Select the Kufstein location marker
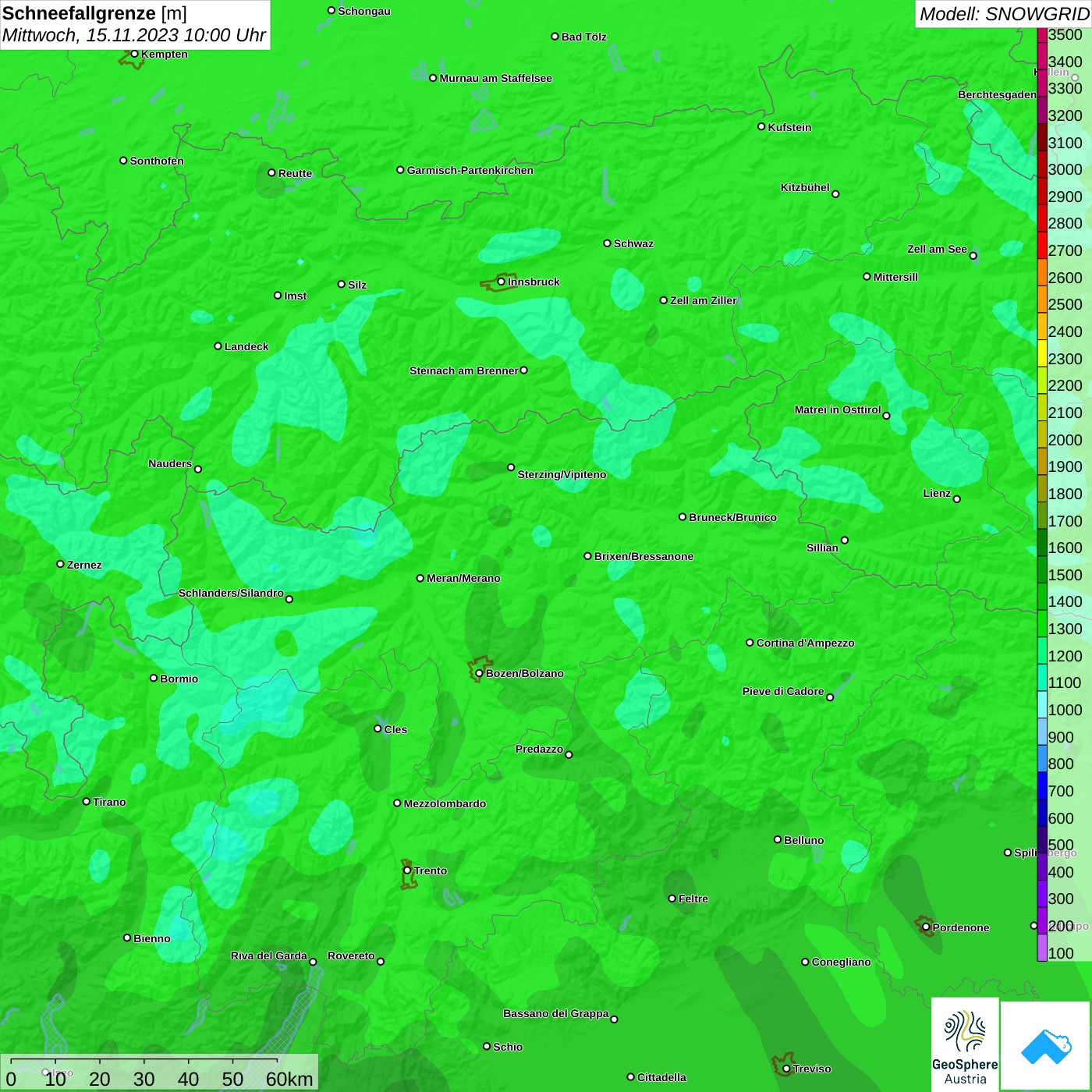 761,126
